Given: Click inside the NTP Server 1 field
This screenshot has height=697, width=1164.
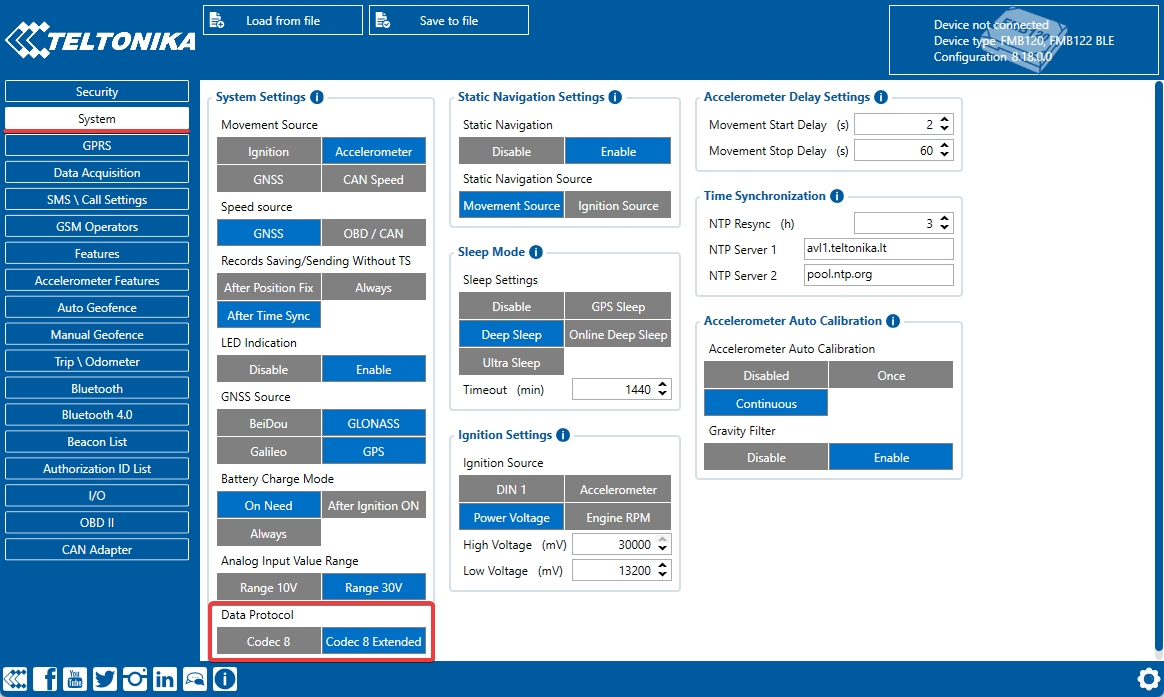Looking at the screenshot, I should (x=878, y=248).
